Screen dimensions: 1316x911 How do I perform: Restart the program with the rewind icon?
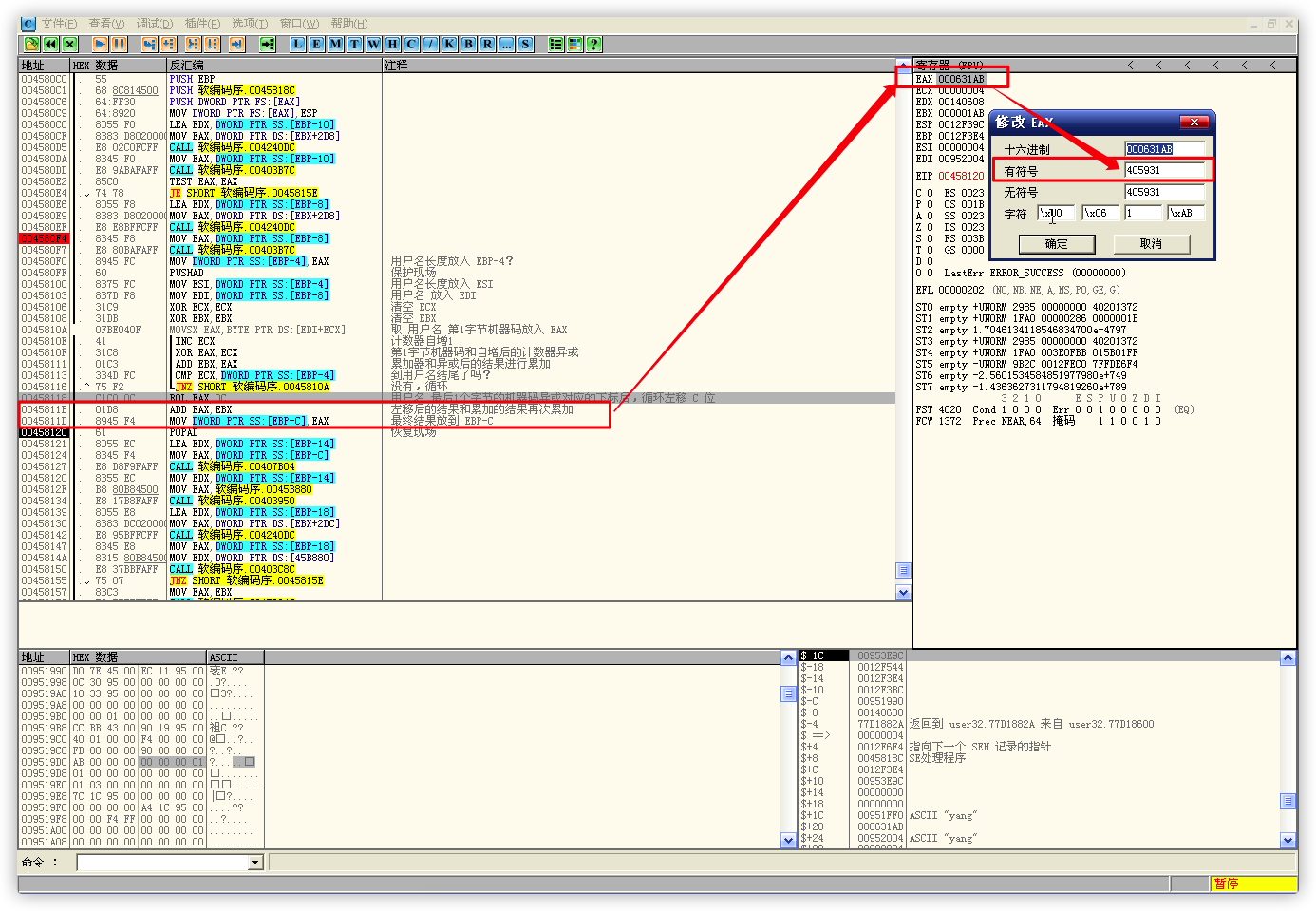pos(50,44)
